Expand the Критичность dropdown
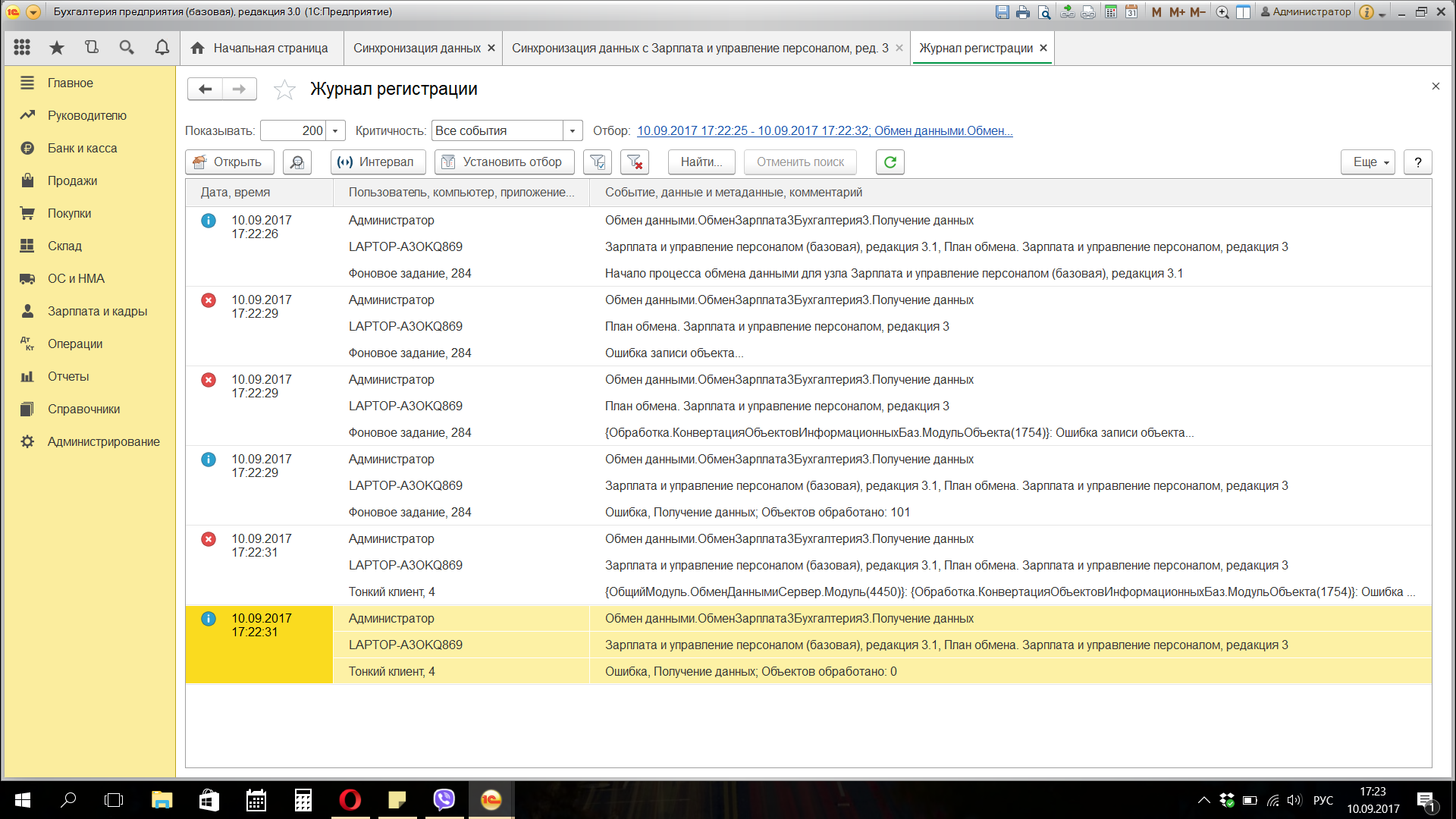 [x=573, y=131]
